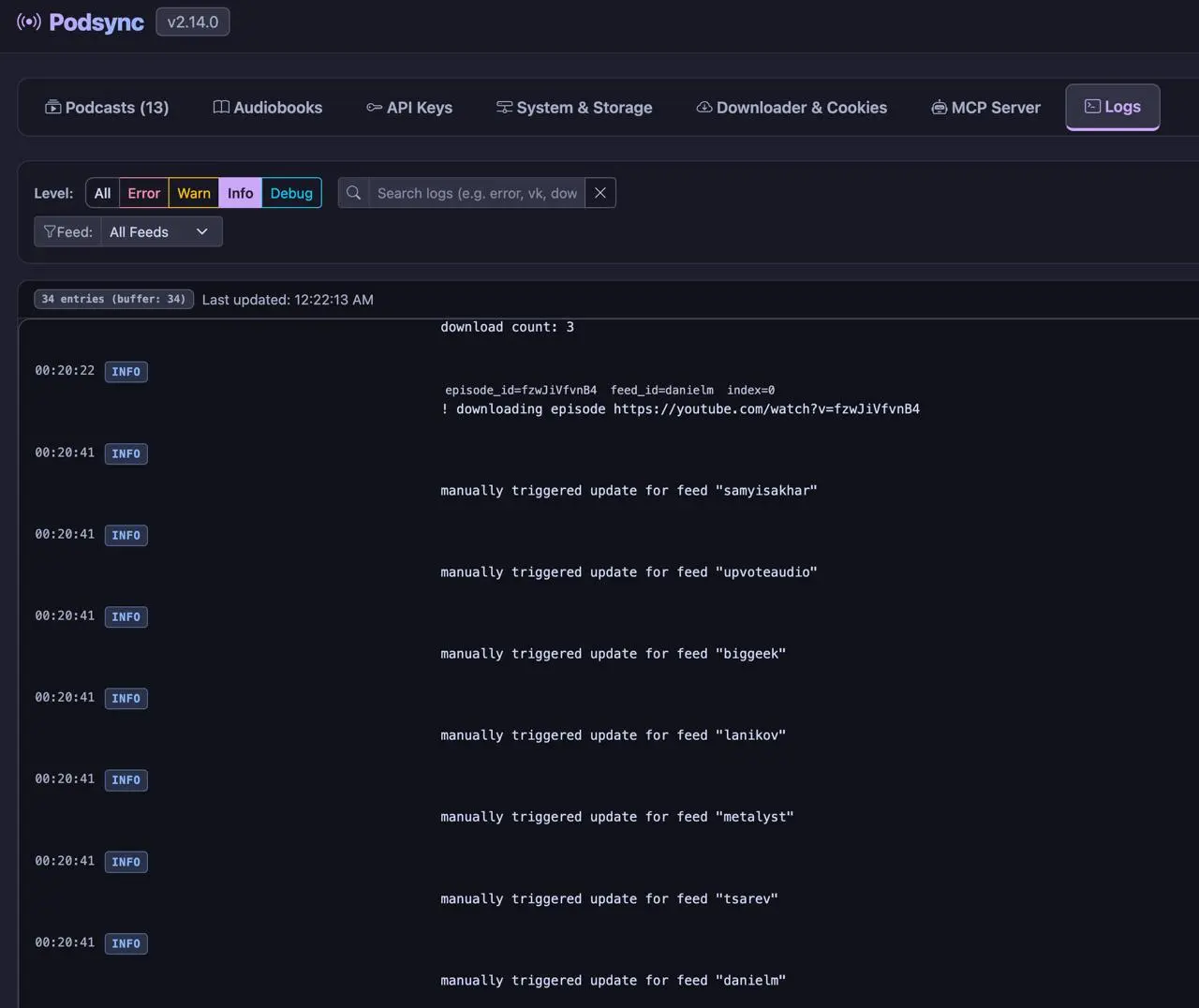Click the 00:20:22 timestamp
The width and height of the screenshot is (1199, 1008).
pos(65,370)
